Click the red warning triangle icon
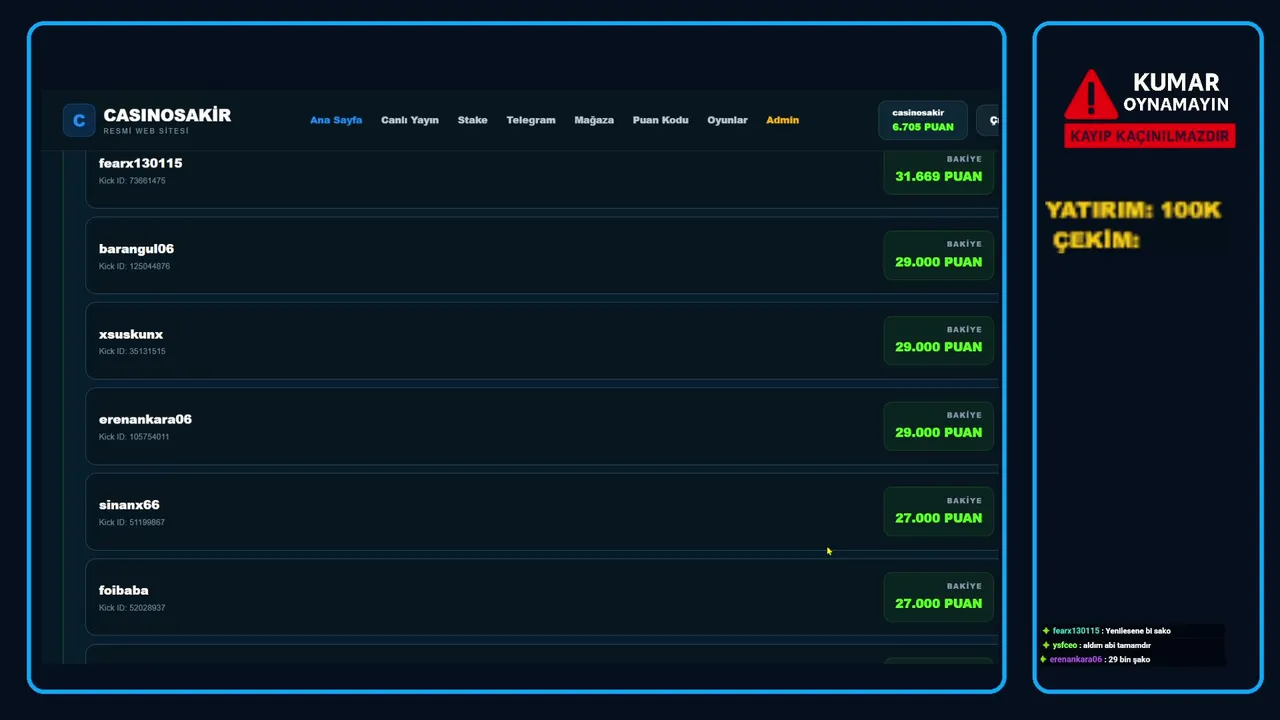This screenshot has width=1280, height=720. (x=1091, y=95)
